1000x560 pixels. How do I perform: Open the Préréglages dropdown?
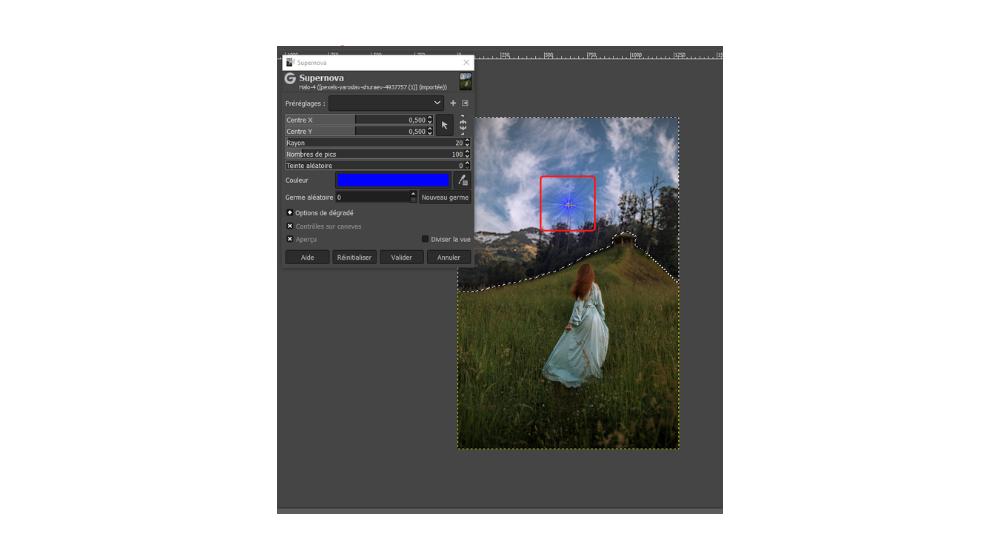(x=386, y=103)
